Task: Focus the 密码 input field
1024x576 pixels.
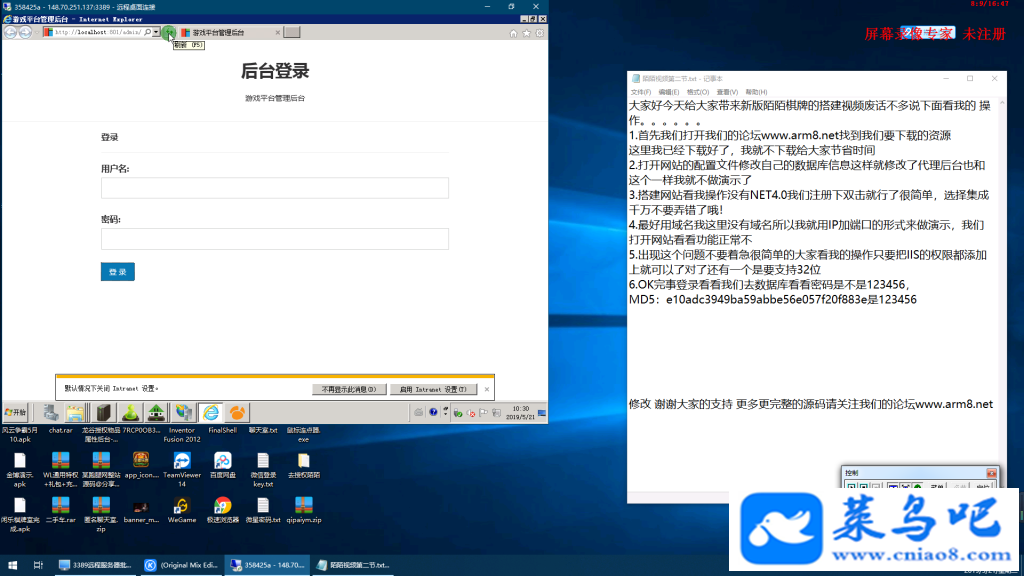Action: pos(275,239)
